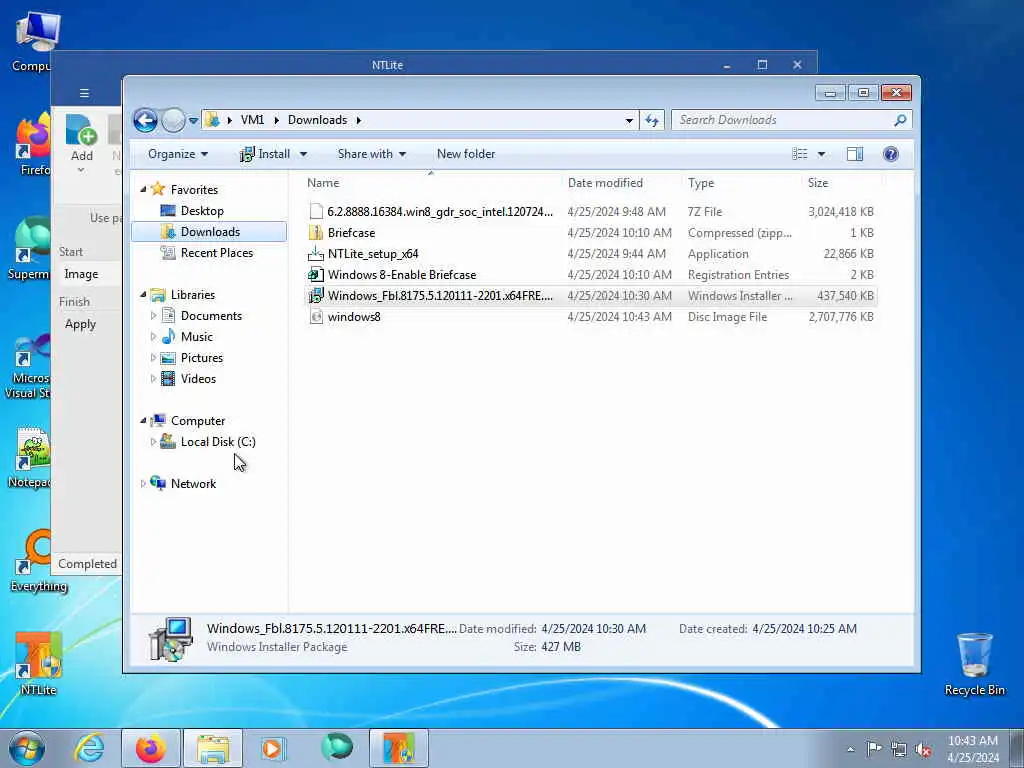The image size is (1024, 768).
Task: Click the muted volume tray icon
Action: (923, 749)
